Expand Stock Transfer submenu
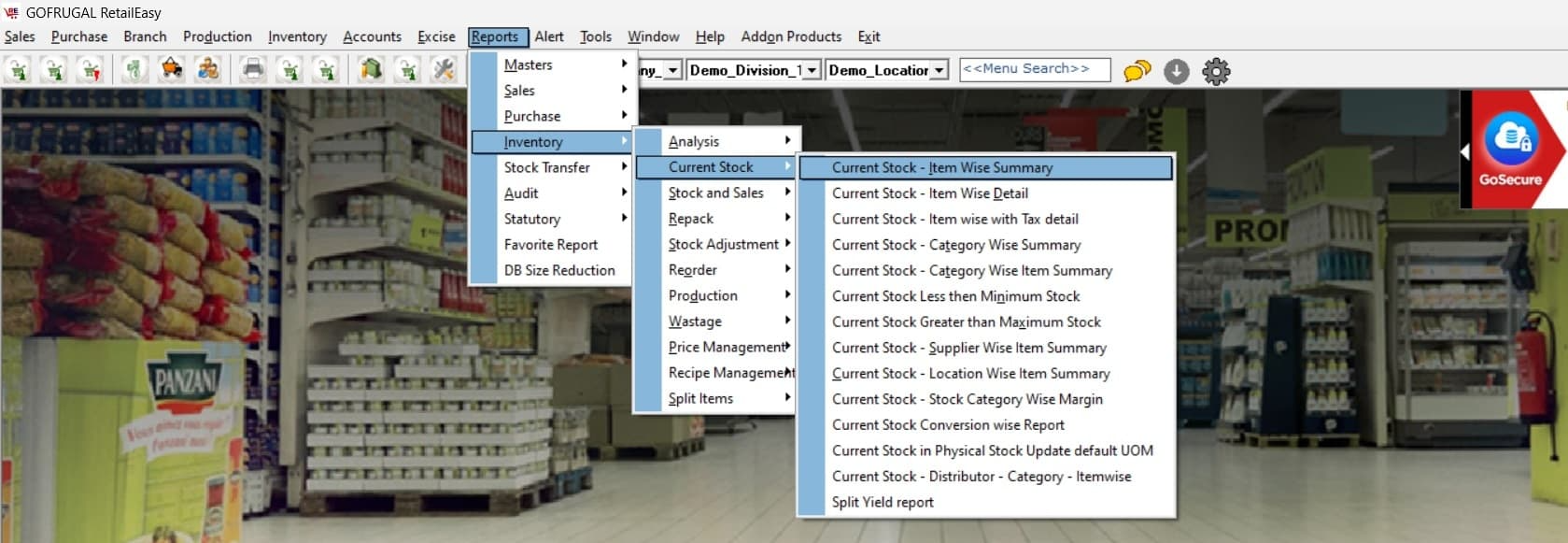The width and height of the screenshot is (1568, 543). 553,167
